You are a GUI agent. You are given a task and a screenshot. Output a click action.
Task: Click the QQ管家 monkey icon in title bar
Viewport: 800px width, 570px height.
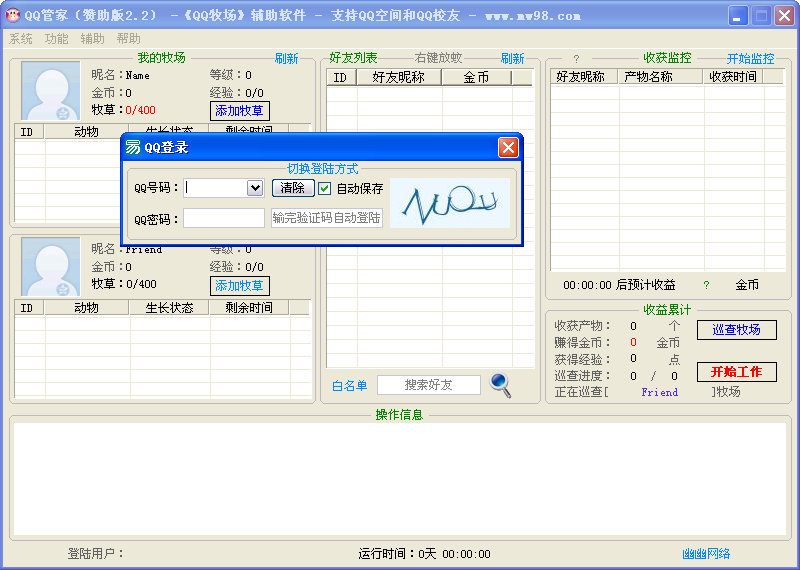coord(12,15)
